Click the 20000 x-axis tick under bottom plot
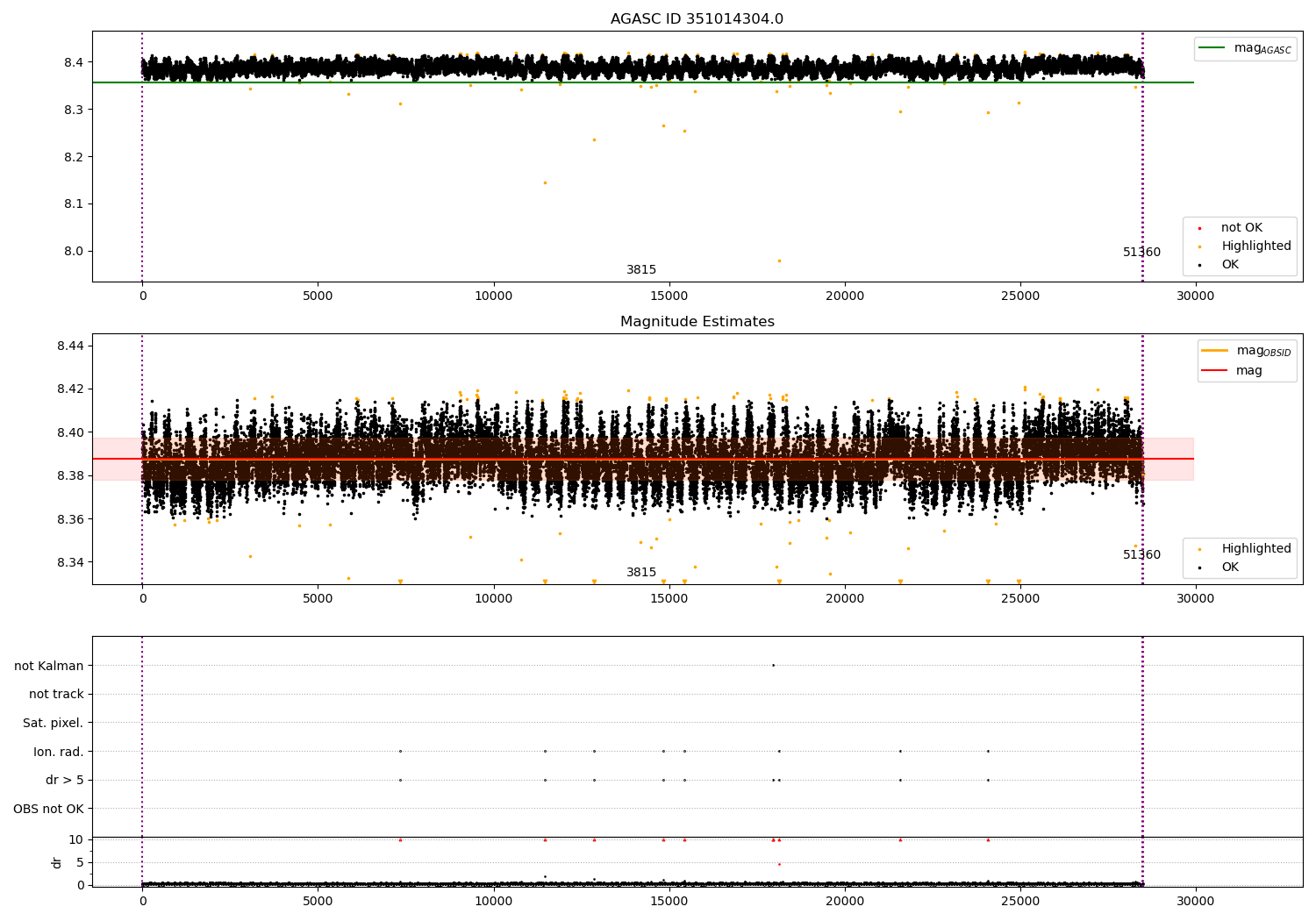The height and width of the screenshot is (921, 1316). (844, 902)
